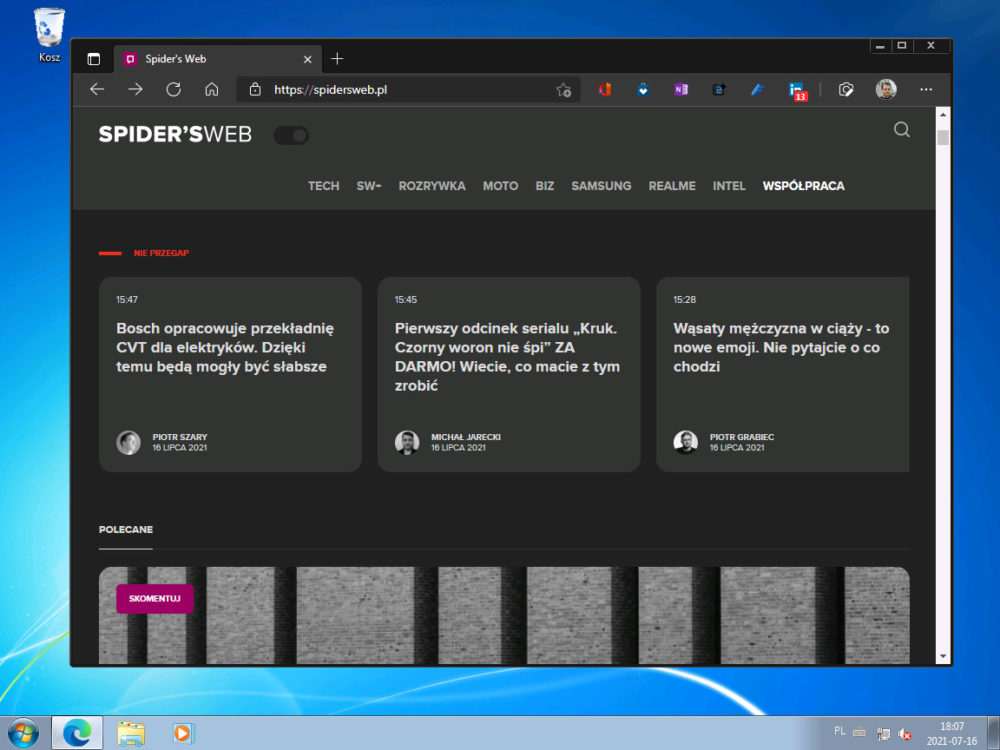Open the TECH section
This screenshot has width=1000, height=750.
[x=323, y=186]
